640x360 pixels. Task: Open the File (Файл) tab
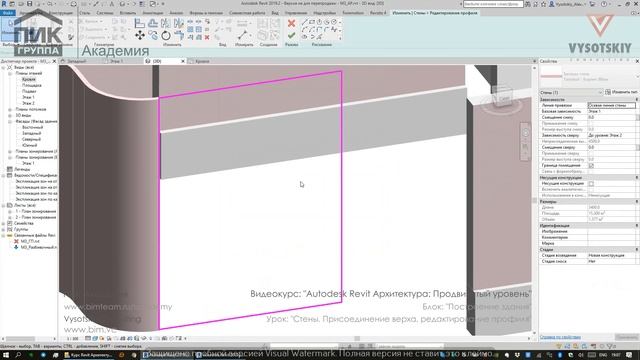pyautogui.click(x=8, y=13)
